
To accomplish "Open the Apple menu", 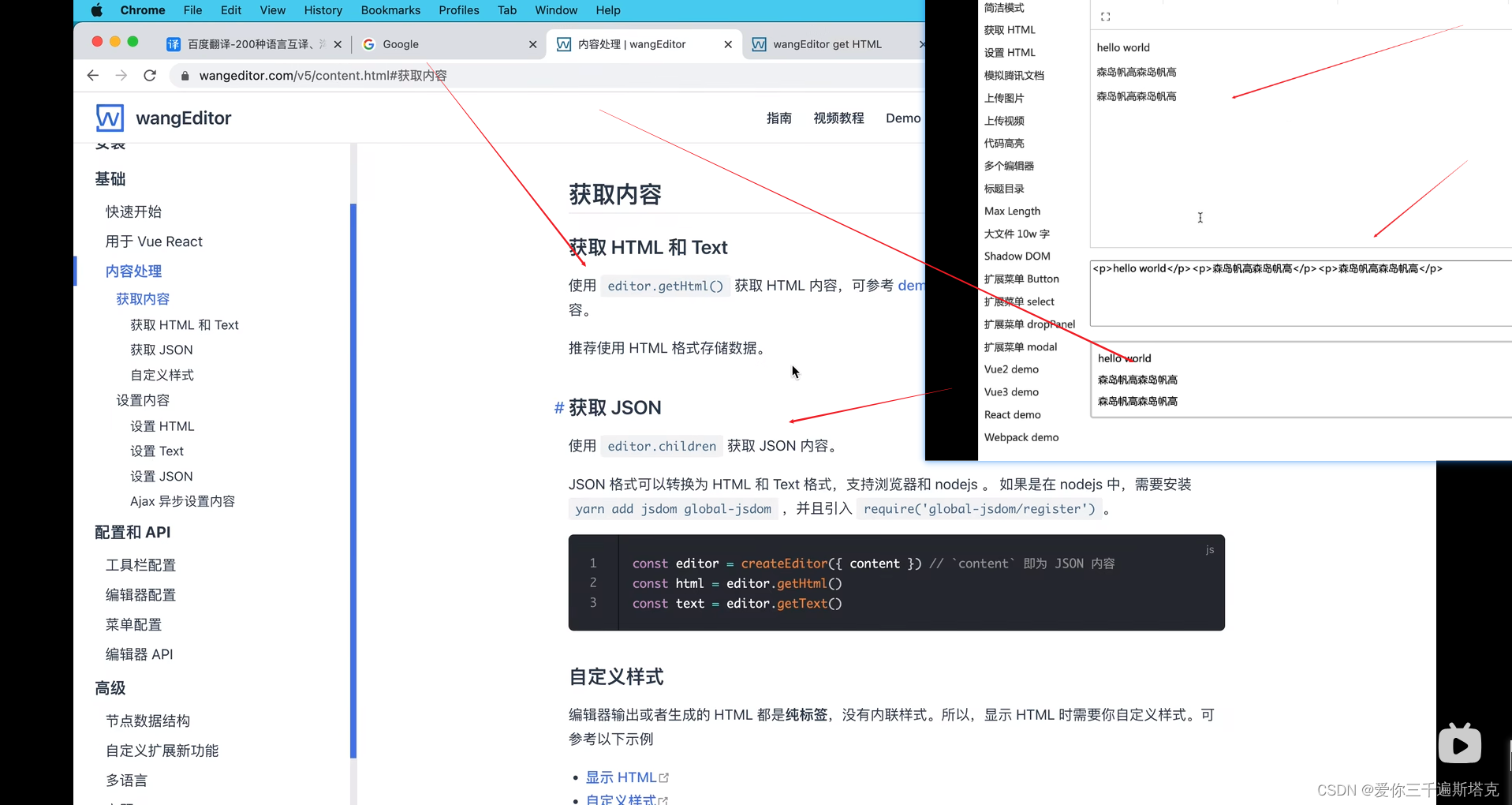I will coord(96,10).
